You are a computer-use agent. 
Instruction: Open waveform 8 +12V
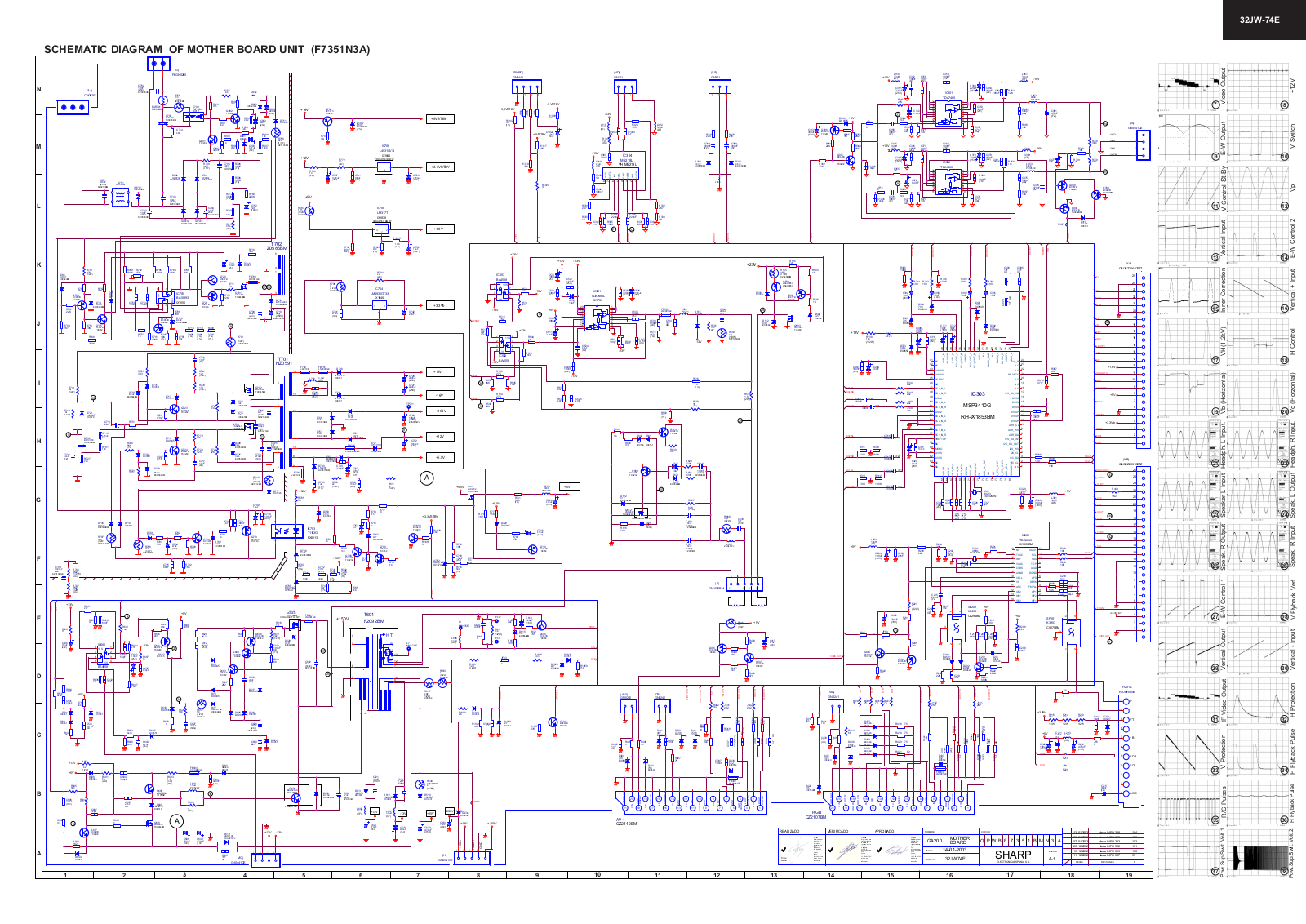1259,86
